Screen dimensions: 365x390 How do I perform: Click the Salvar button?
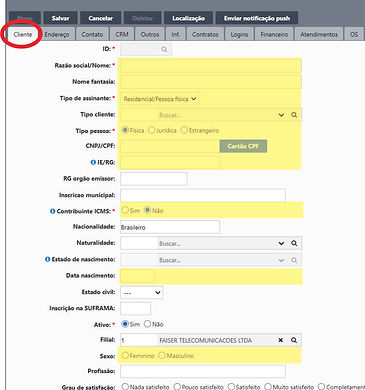(60, 18)
